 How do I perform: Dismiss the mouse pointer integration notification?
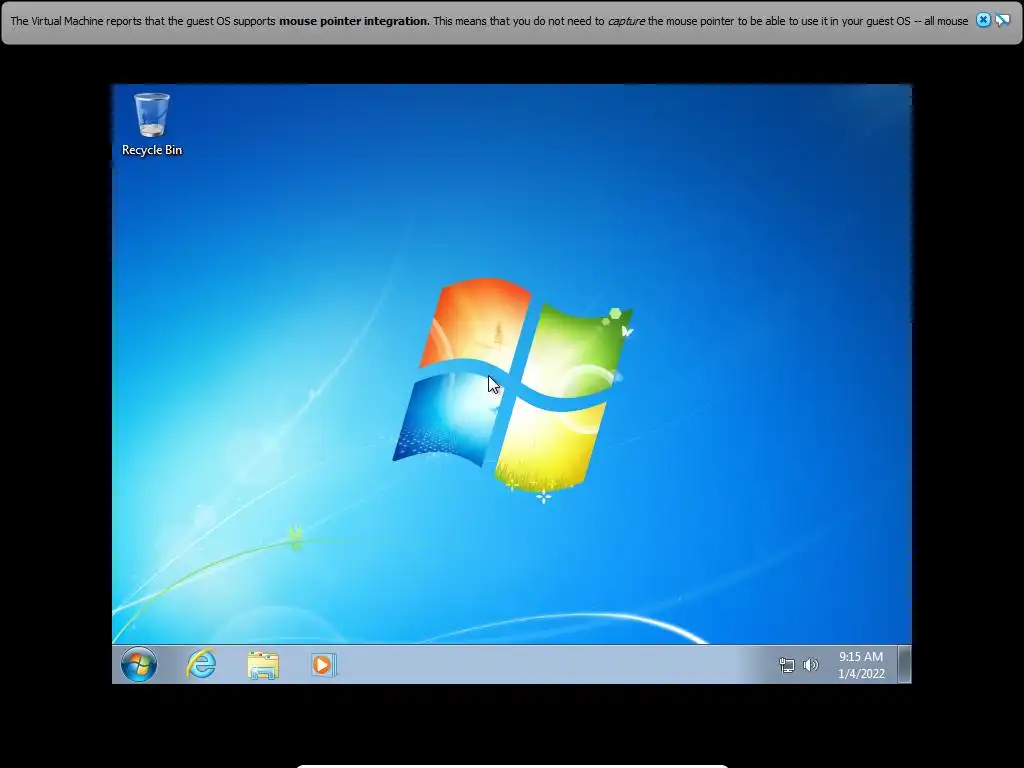pyautogui.click(x=983, y=20)
